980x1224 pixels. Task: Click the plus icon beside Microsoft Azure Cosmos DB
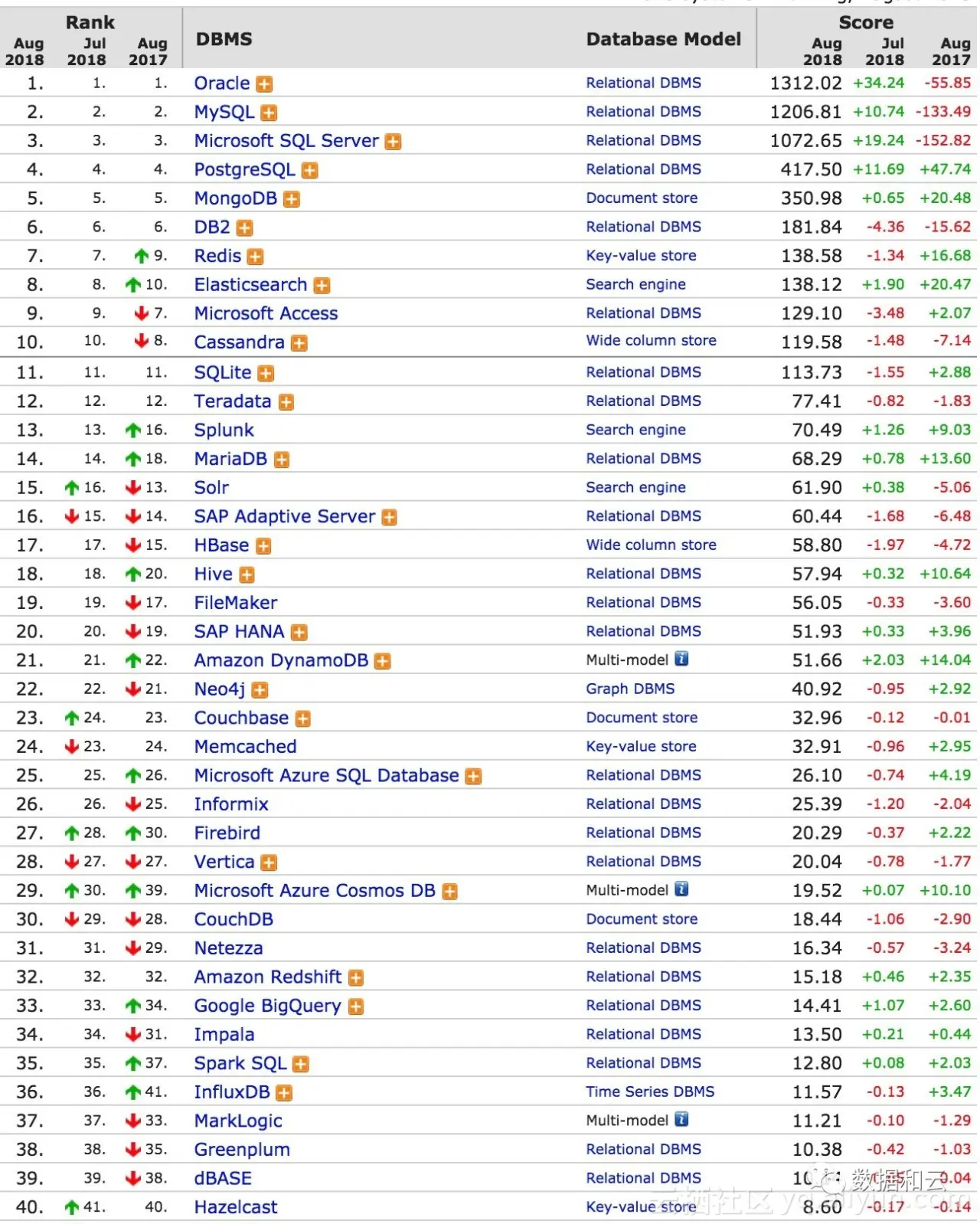[450, 892]
